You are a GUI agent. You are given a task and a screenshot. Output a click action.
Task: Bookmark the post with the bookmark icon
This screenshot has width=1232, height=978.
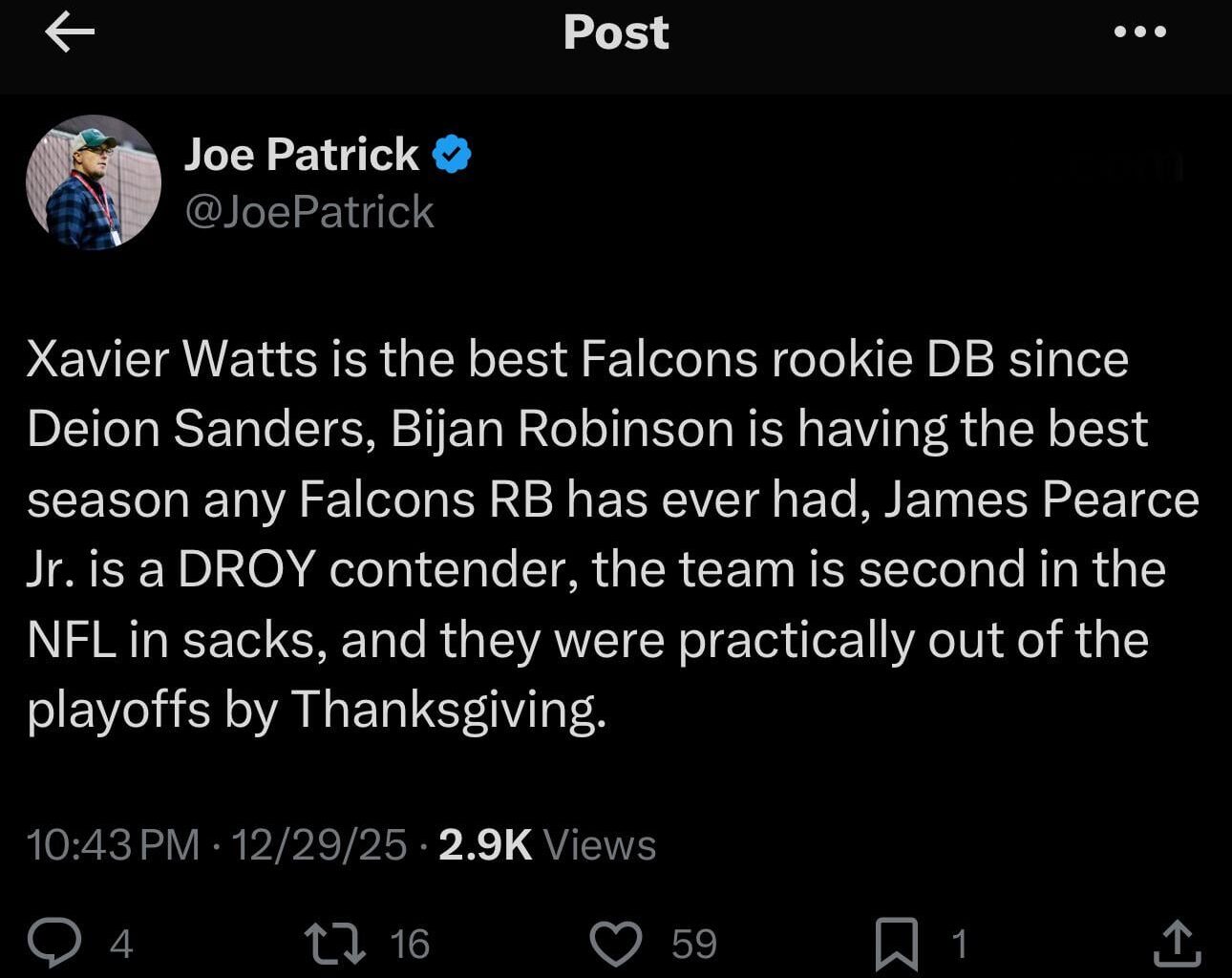[x=897, y=943]
